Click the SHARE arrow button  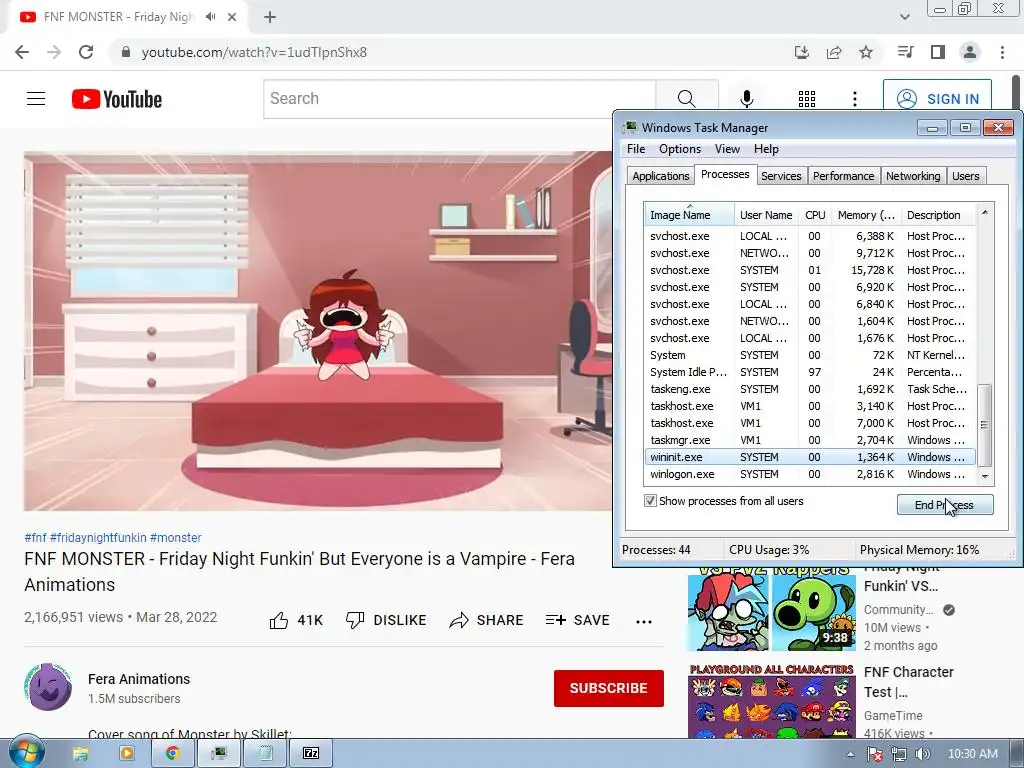487,620
